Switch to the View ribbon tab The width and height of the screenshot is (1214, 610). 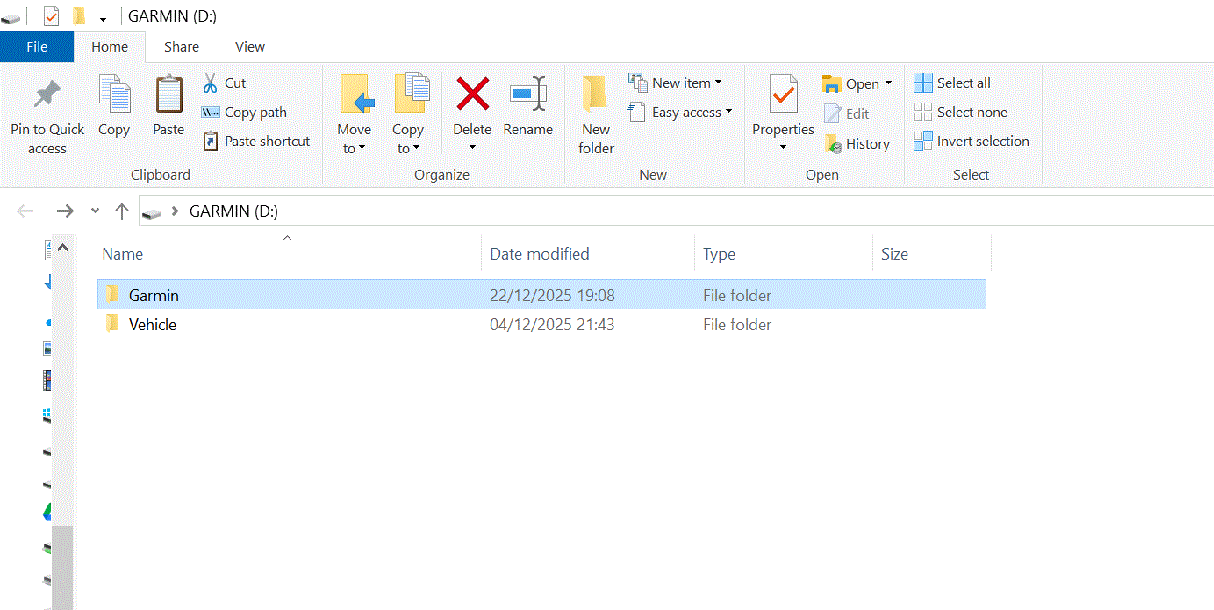coord(249,47)
